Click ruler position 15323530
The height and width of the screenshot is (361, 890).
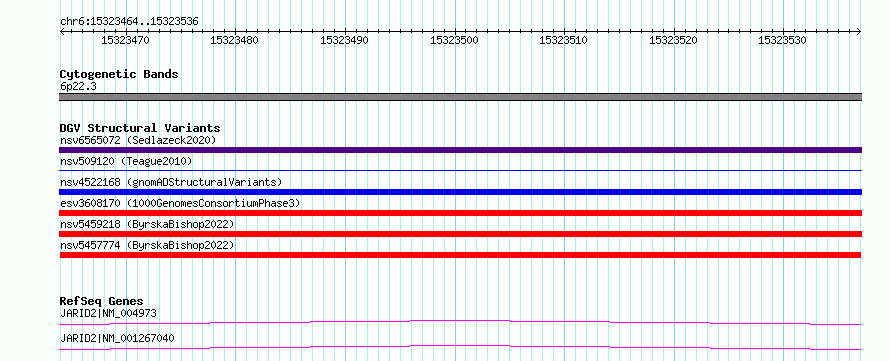pyautogui.click(x=783, y=40)
